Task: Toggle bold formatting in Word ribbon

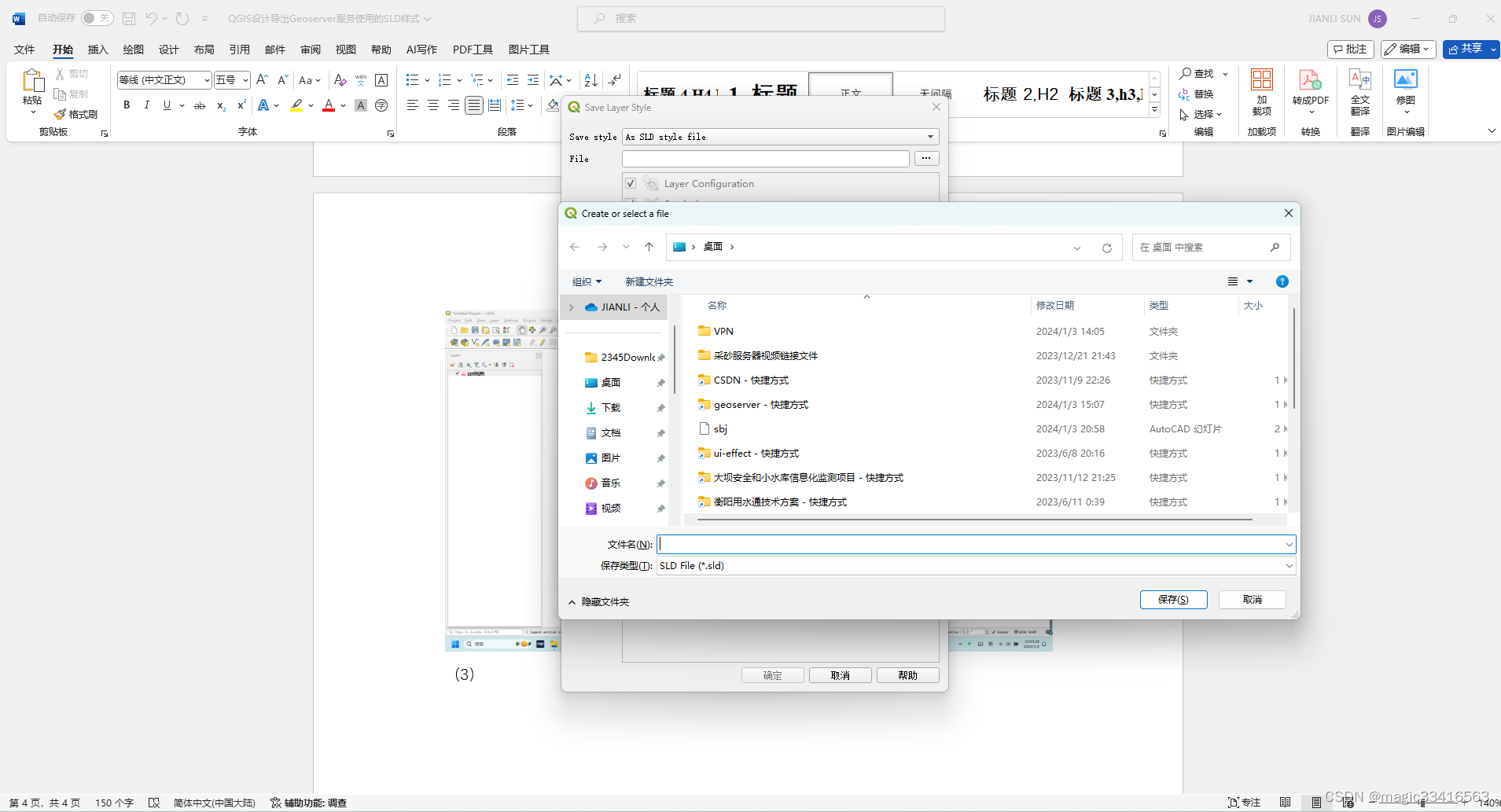Action: tap(127, 105)
